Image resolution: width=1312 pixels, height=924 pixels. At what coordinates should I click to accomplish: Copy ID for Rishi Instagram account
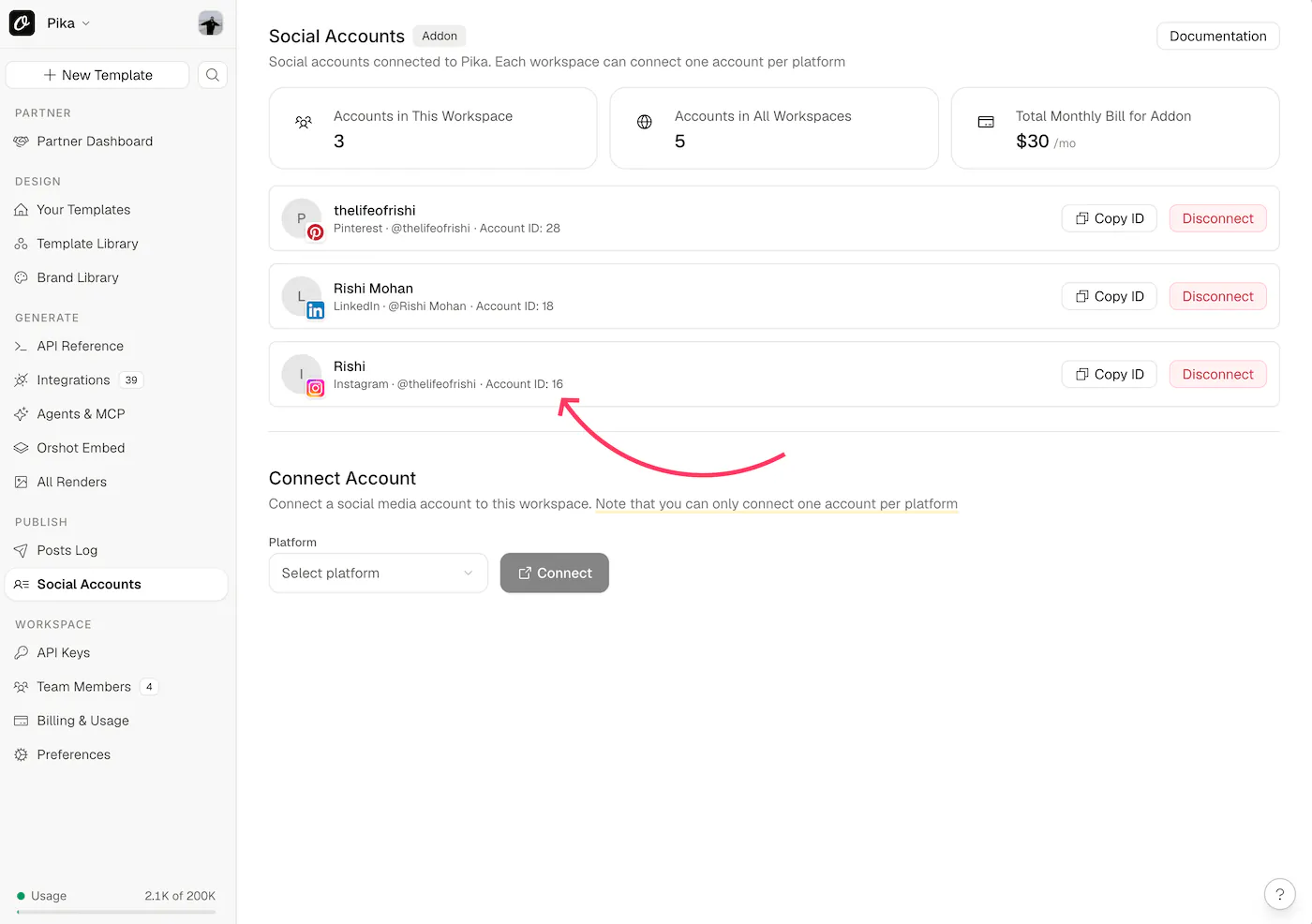tap(1110, 374)
